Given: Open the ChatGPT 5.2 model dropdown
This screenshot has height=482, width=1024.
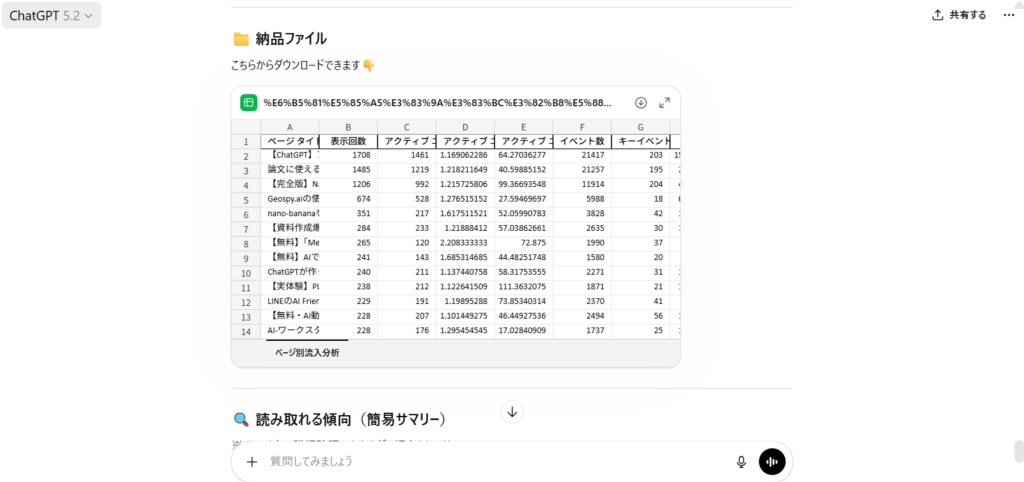Looking at the screenshot, I should tap(51, 15).
